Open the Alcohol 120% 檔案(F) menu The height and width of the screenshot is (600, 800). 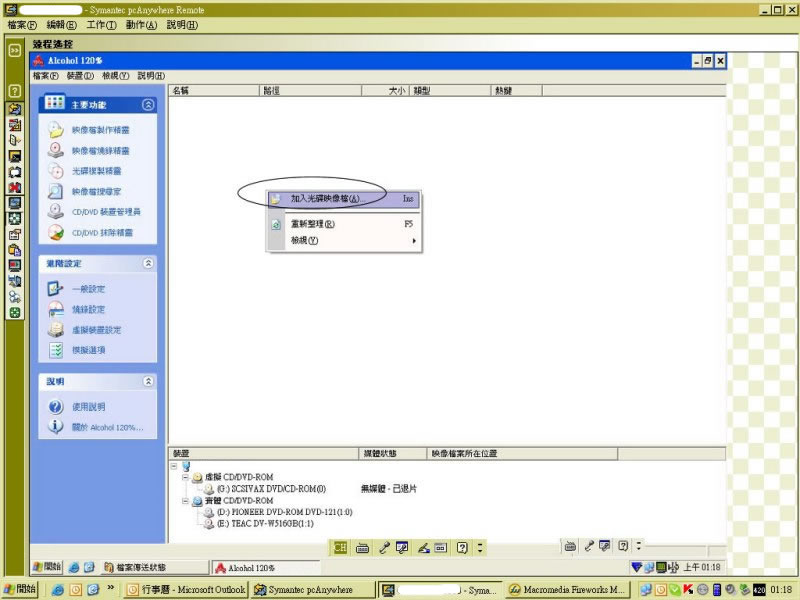point(45,76)
